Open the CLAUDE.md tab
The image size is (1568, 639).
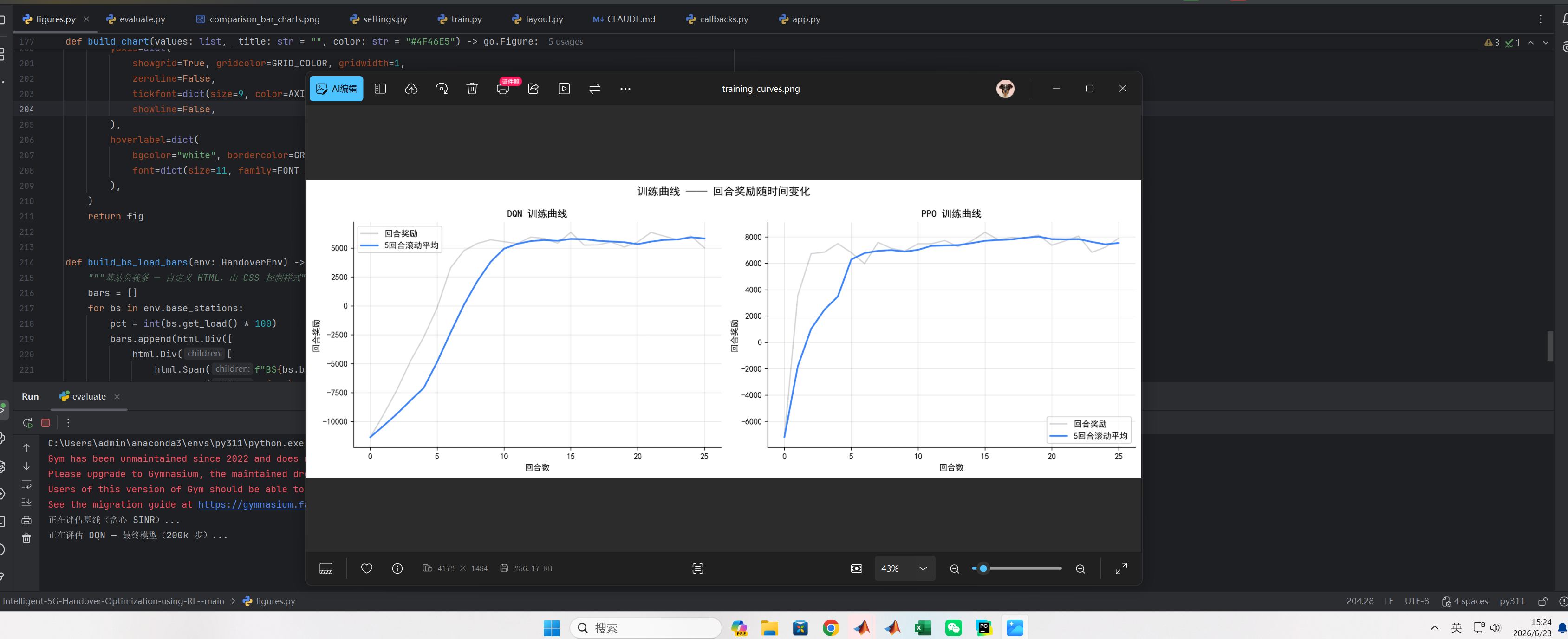click(x=624, y=19)
